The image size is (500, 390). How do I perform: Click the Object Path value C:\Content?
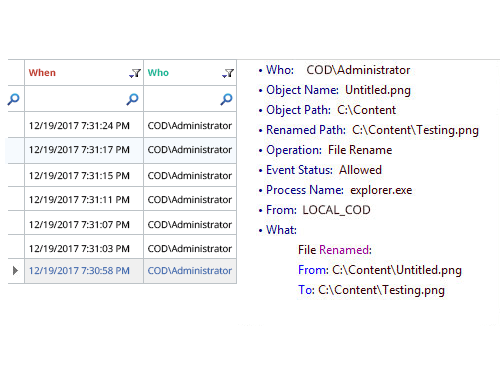367,110
